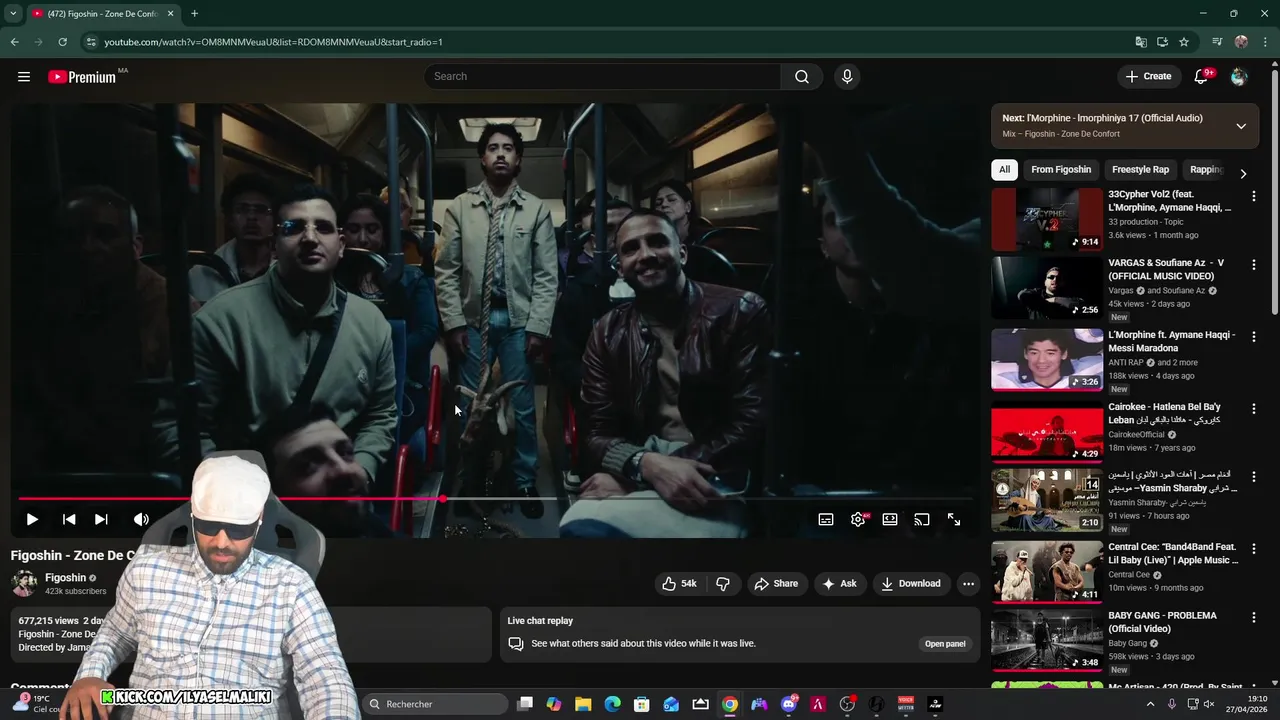Open the account avatar menu
1280x720 pixels.
(1239, 77)
